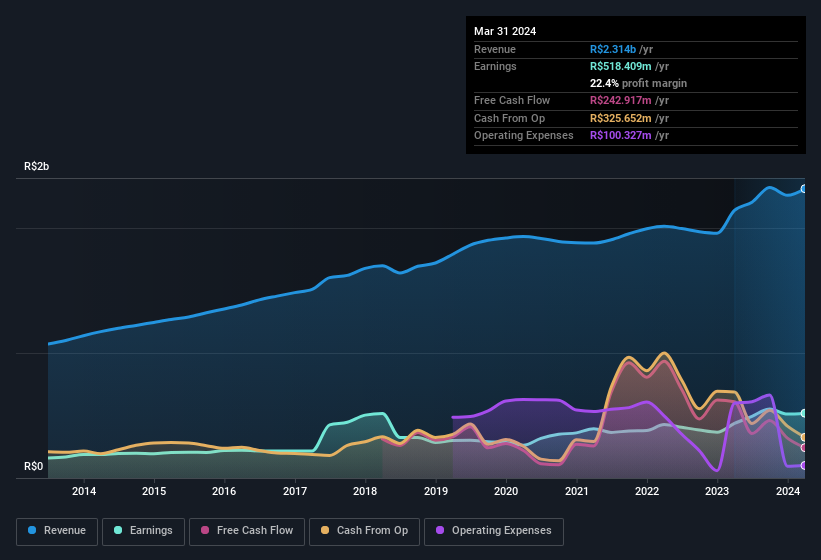Click the orange Cash From Op end marker
821x560 pixels.
(x=804, y=437)
